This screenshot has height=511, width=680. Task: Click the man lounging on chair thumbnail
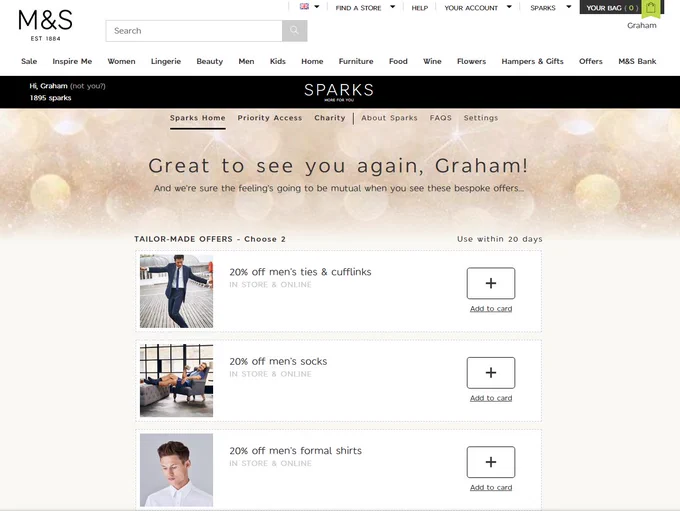click(x=177, y=380)
